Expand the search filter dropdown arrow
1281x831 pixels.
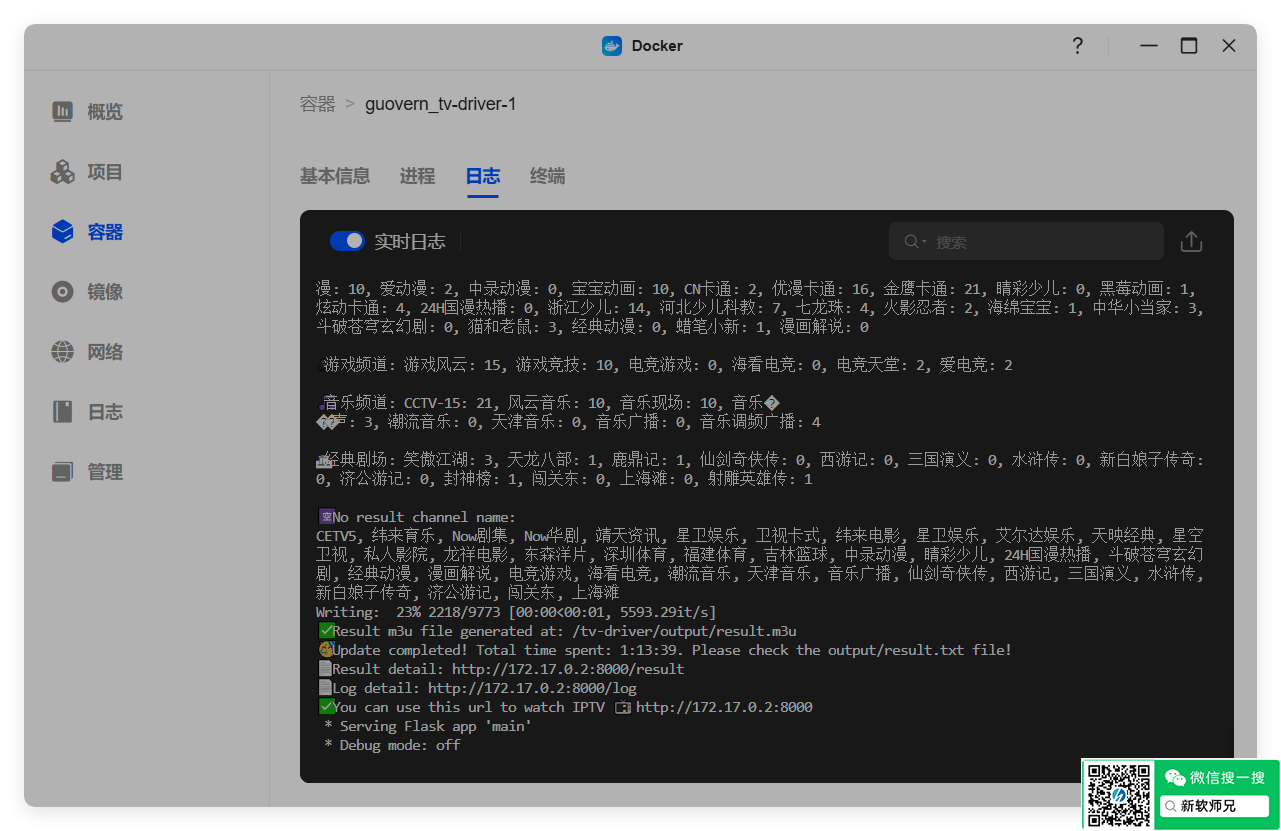[x=924, y=242]
